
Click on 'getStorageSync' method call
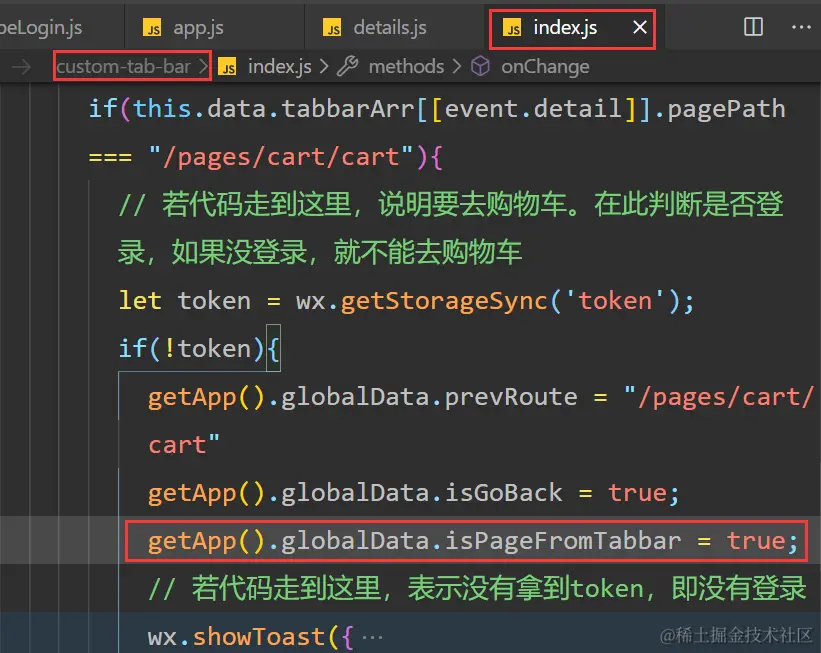(444, 301)
